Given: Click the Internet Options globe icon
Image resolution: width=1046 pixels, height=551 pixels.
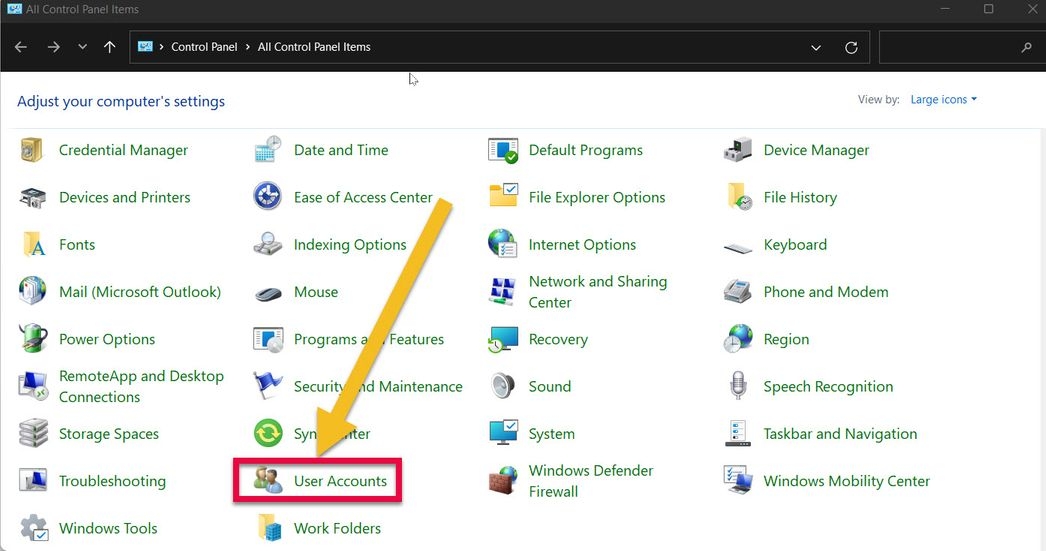Looking at the screenshot, I should 503,244.
